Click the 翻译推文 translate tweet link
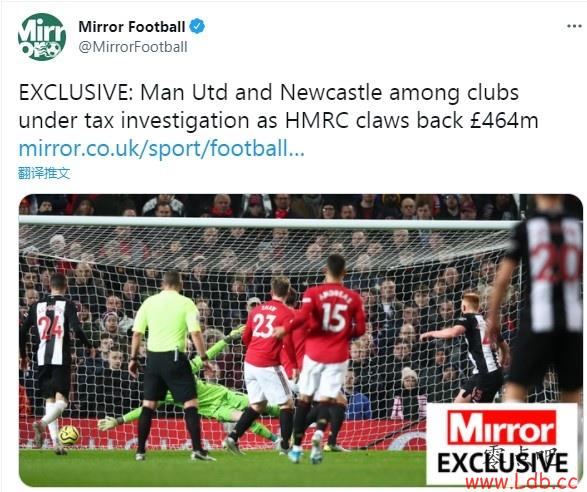Screen dimensions: 587x492 tap(44, 173)
